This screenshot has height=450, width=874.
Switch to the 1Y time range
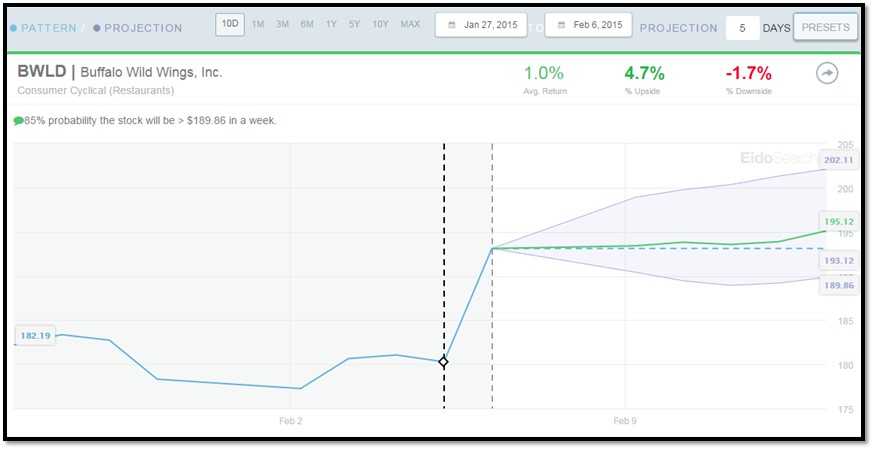(x=331, y=25)
